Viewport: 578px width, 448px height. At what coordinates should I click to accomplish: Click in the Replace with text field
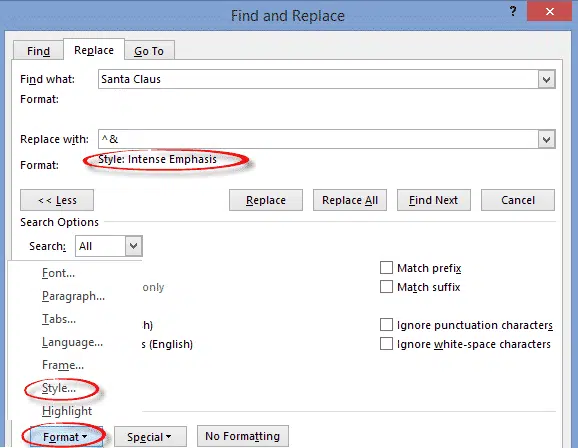coord(318,139)
